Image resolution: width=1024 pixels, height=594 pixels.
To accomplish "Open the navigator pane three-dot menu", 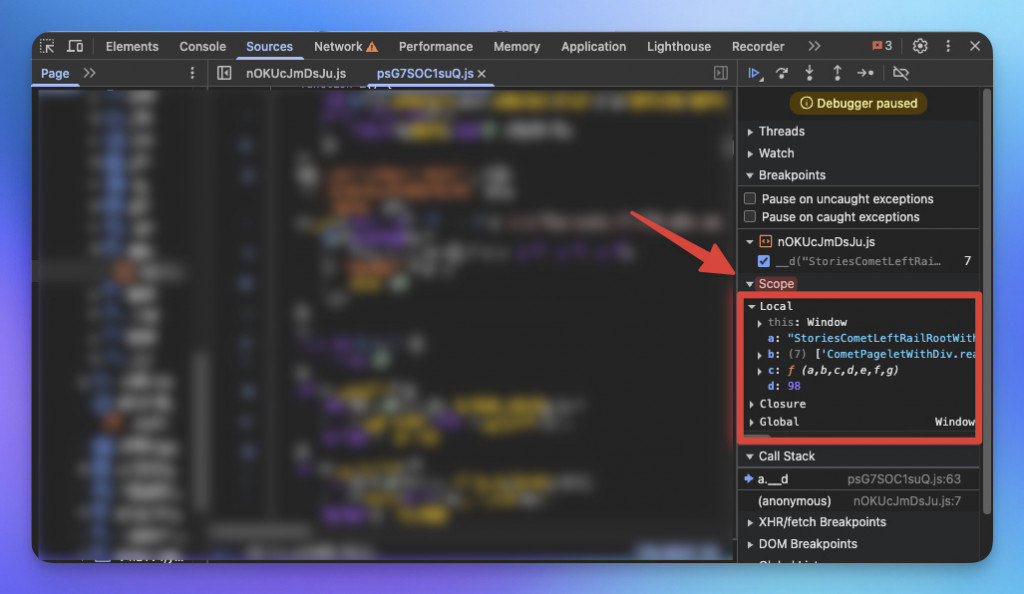I will pyautogui.click(x=192, y=73).
